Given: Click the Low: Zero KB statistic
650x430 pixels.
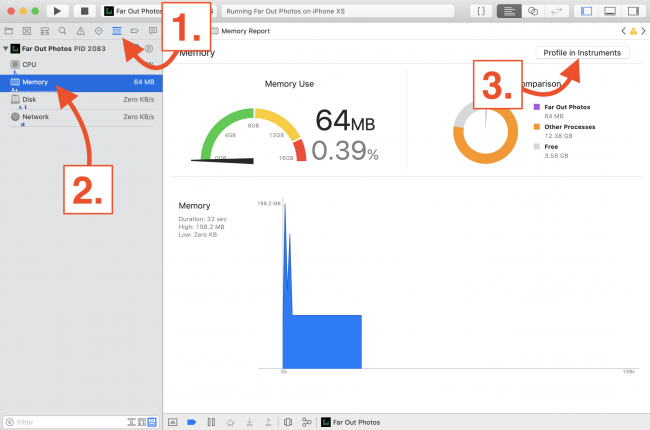Looking at the screenshot, I should (x=198, y=235).
